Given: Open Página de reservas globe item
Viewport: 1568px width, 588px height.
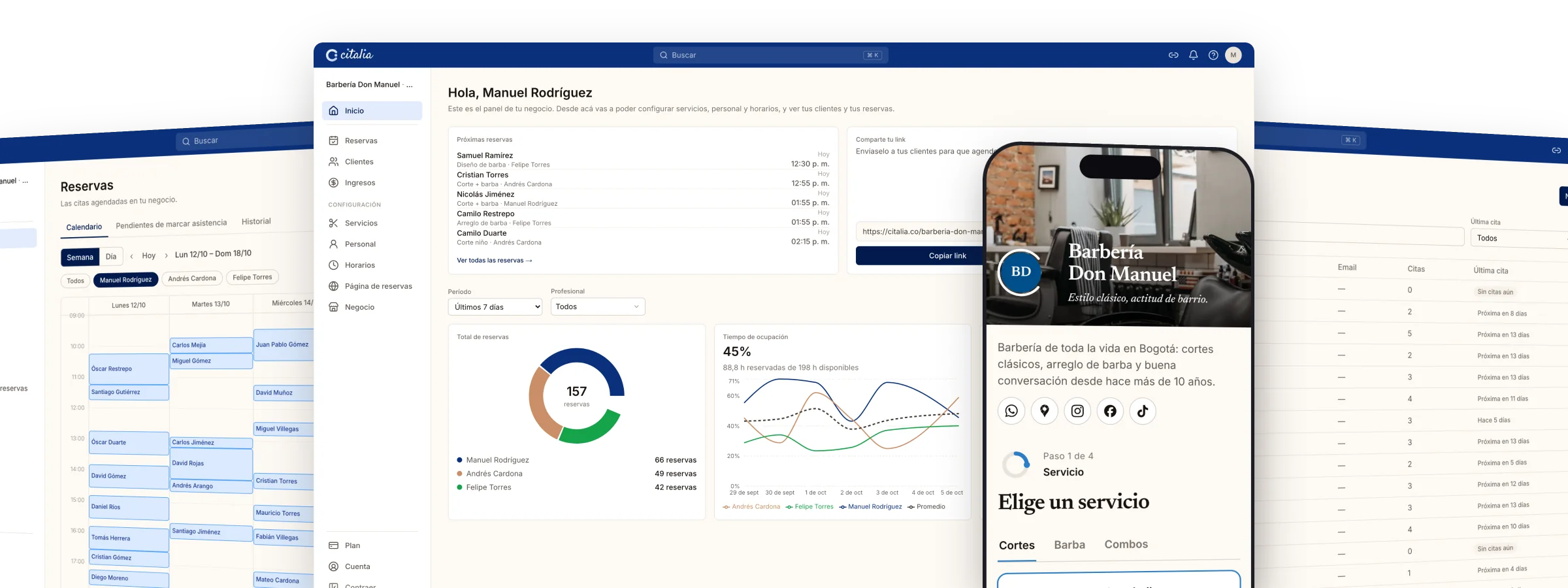Looking at the screenshot, I should coord(372,286).
